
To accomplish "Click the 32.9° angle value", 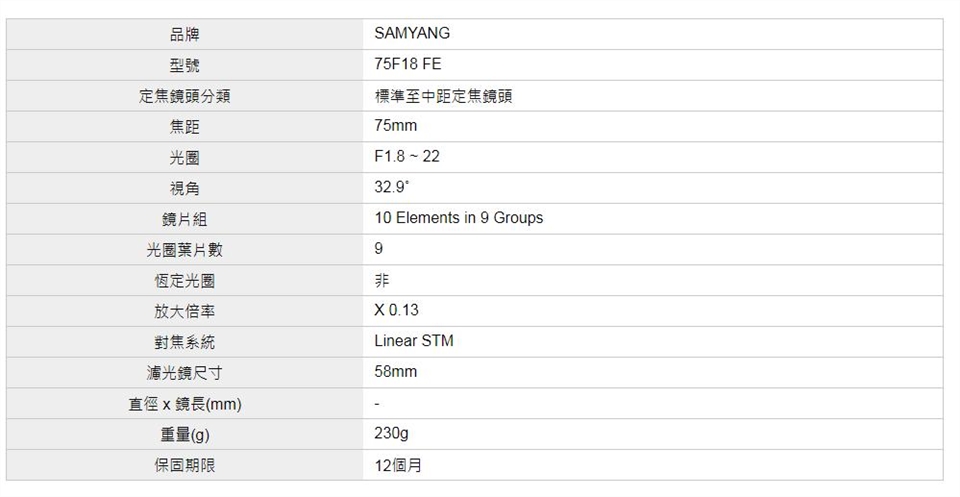I will tap(391, 187).
